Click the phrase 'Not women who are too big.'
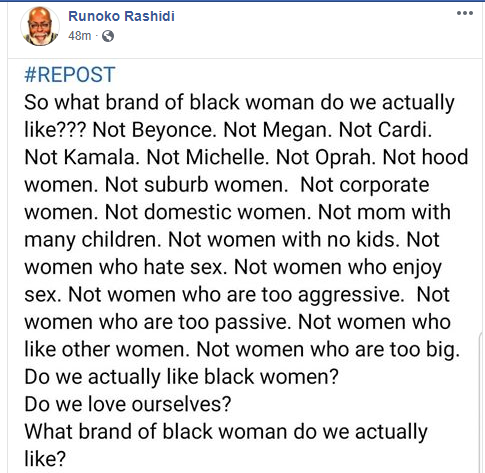 328,349
